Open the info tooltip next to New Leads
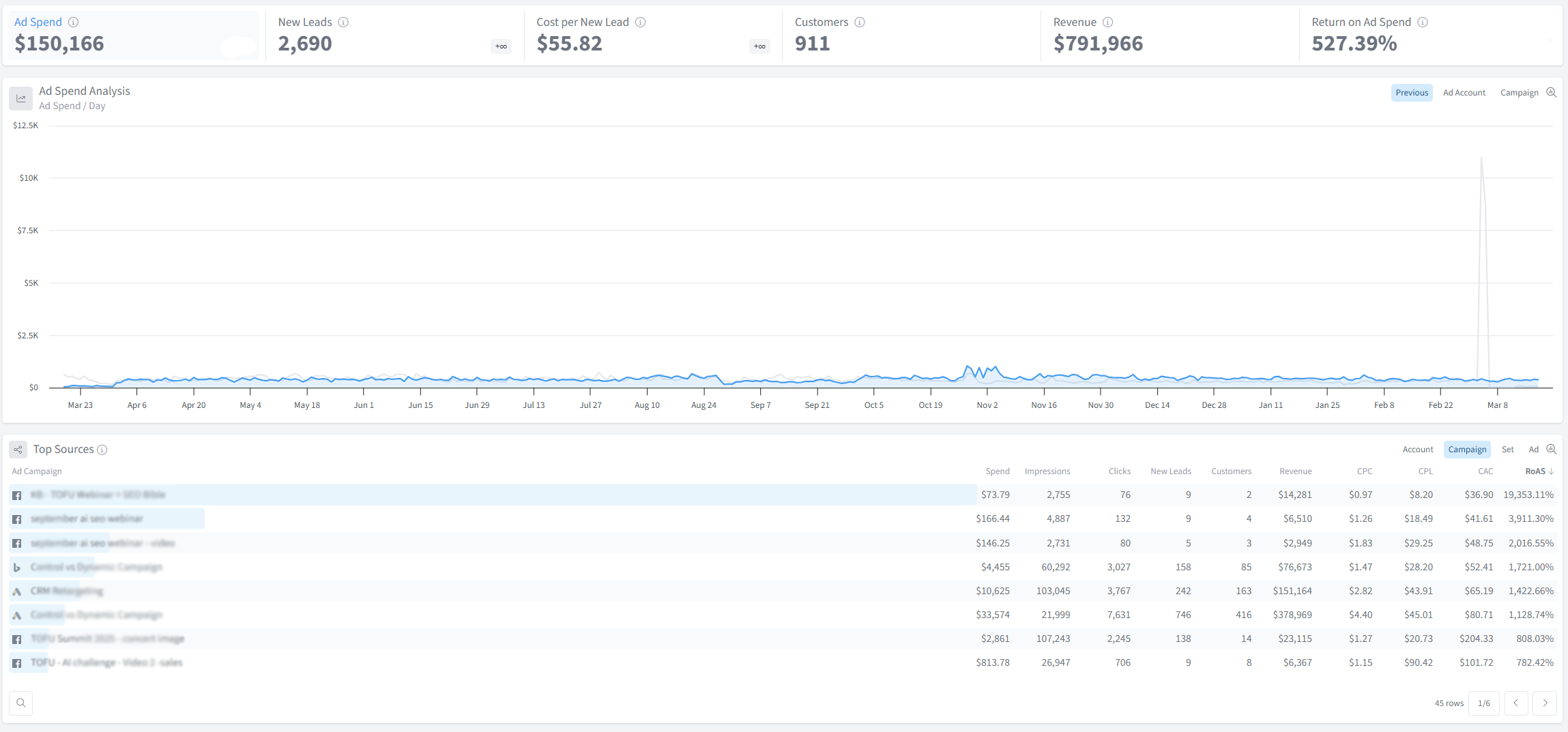 point(344,23)
